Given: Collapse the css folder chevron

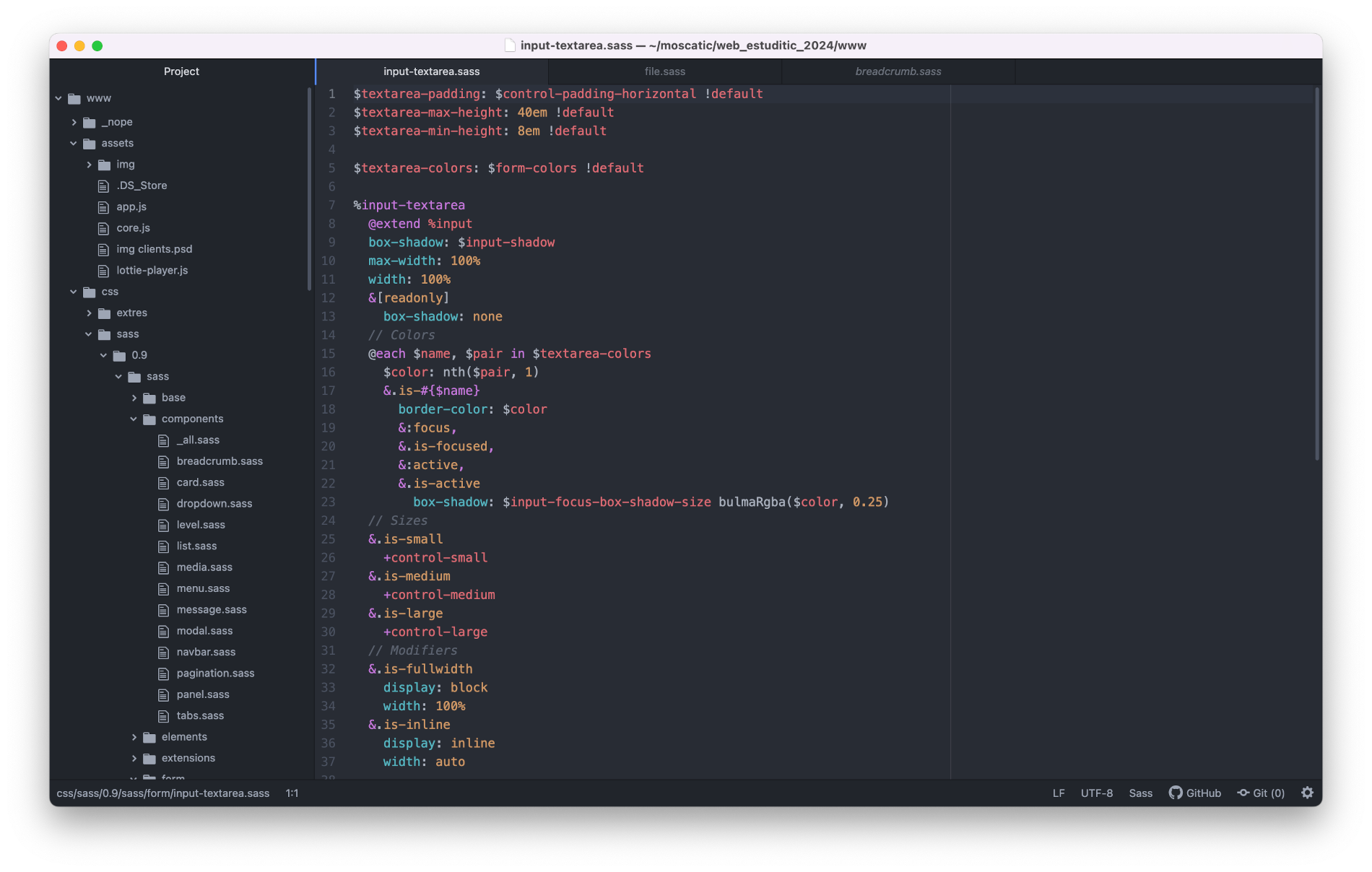Looking at the screenshot, I should click(x=74, y=292).
